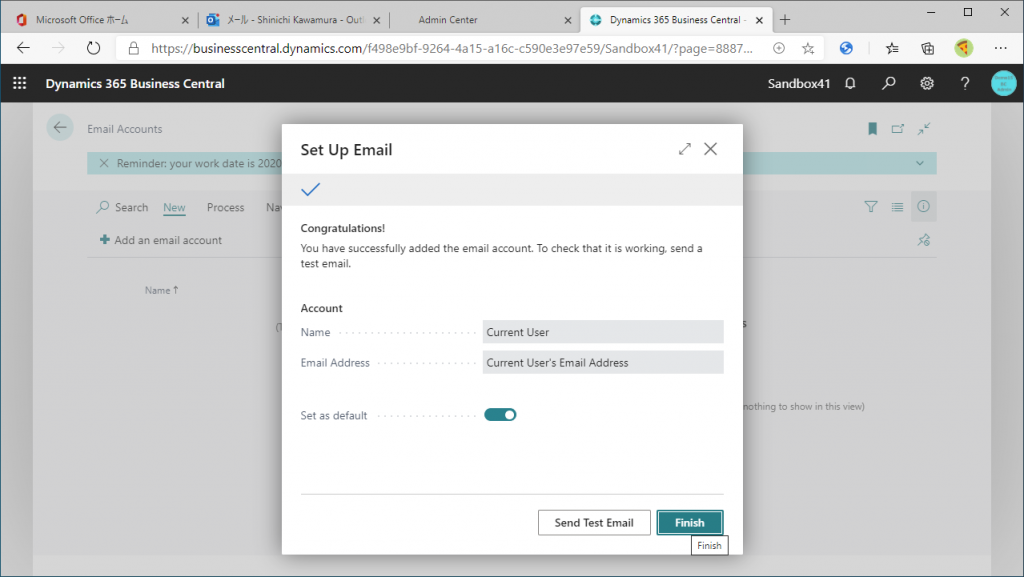1024x577 pixels.
Task: Add this page to favorites star
Action: tap(808, 48)
